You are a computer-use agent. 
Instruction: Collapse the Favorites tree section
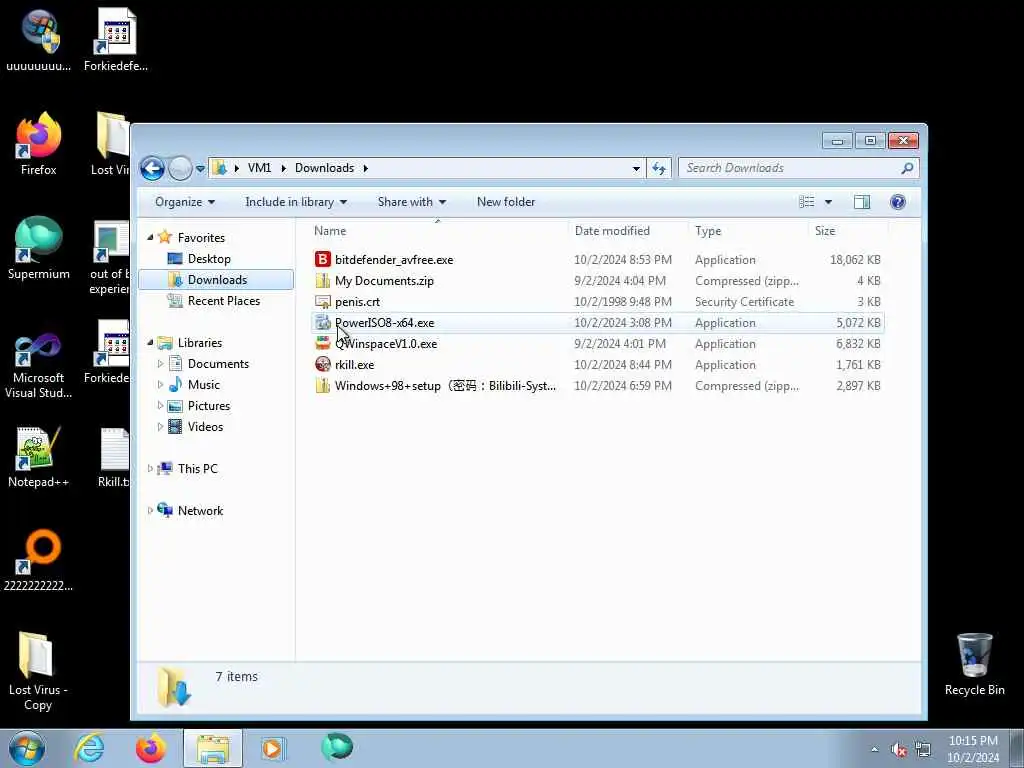150,238
